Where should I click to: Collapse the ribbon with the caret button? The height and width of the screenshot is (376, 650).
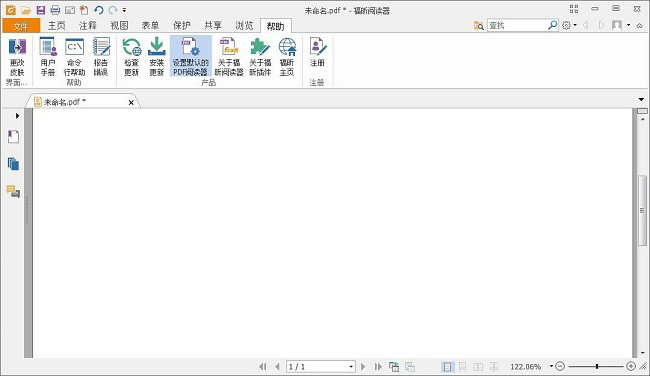click(639, 26)
